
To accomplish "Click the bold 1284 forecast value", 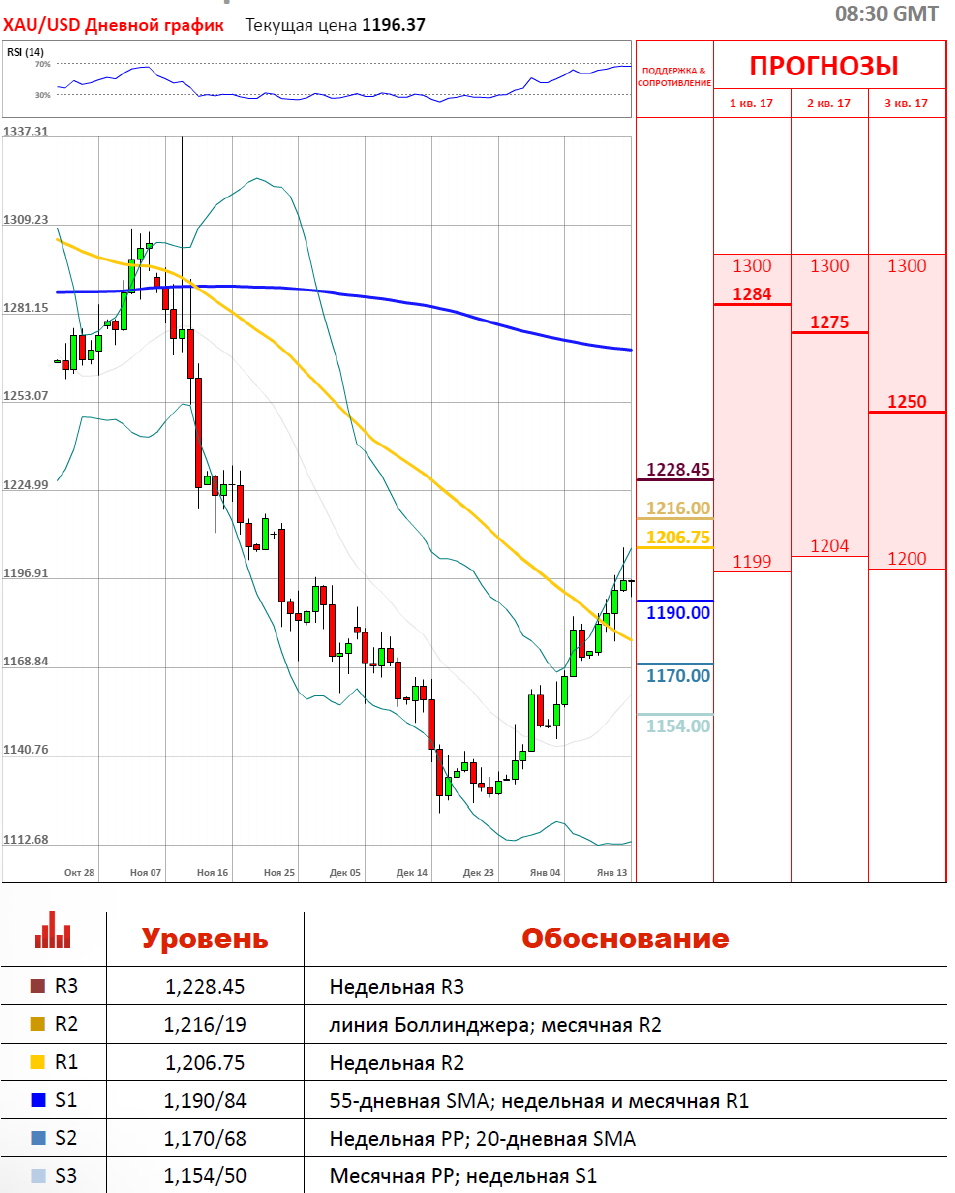I will click(x=752, y=294).
